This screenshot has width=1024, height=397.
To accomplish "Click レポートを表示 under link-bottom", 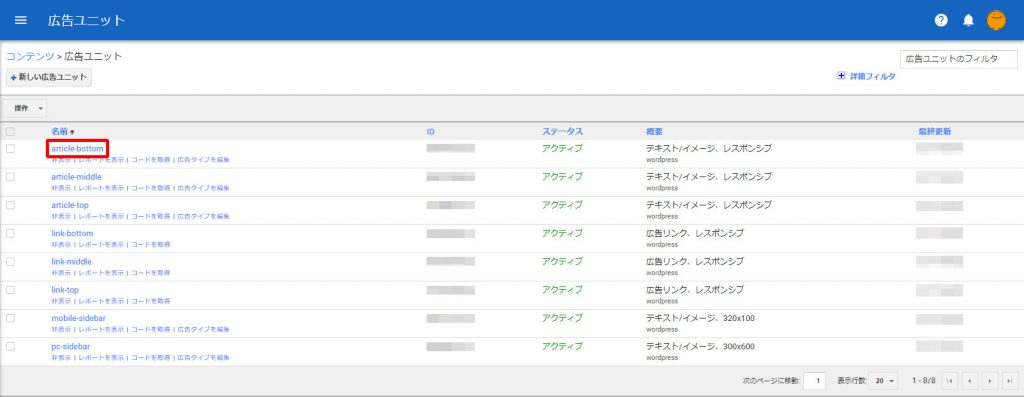I will coord(101,244).
